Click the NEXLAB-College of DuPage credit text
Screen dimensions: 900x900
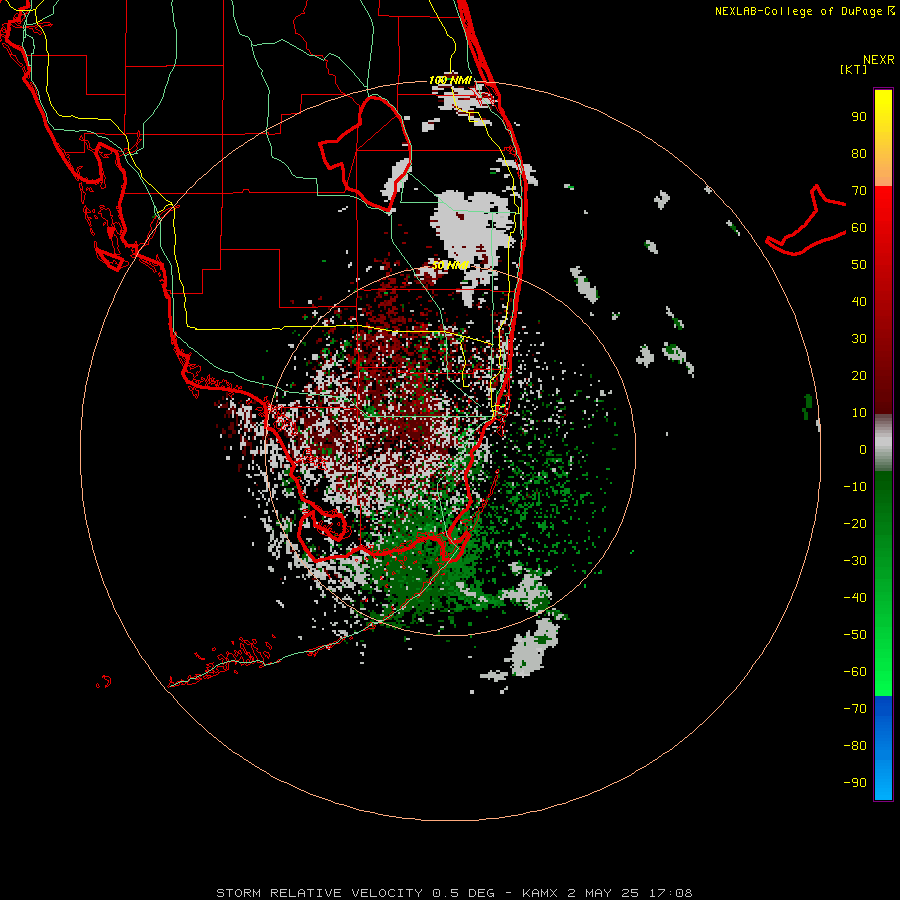click(x=805, y=11)
